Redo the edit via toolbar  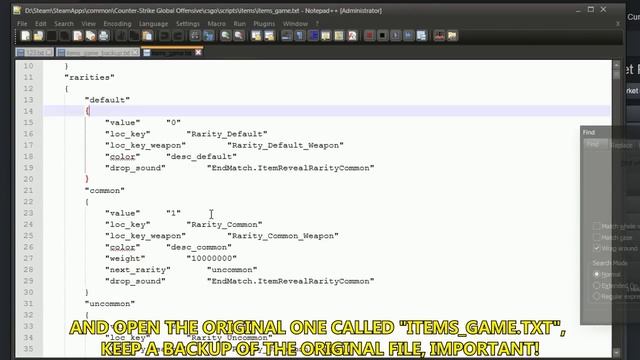(178, 36)
